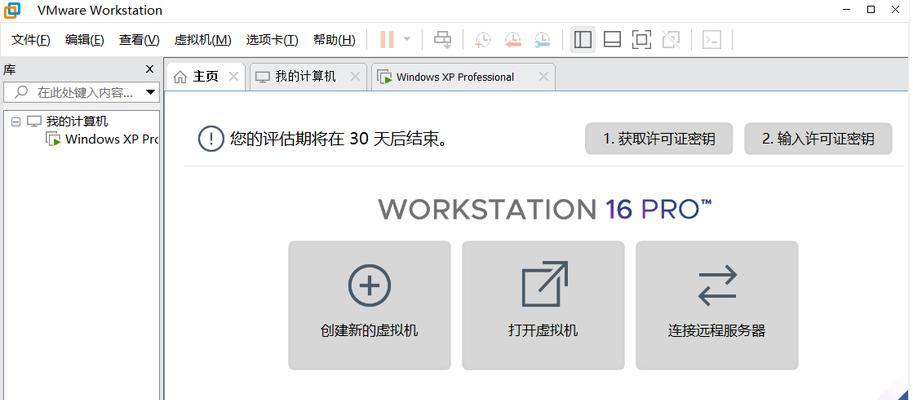Open the 选项卡(T) menu

coord(272,40)
